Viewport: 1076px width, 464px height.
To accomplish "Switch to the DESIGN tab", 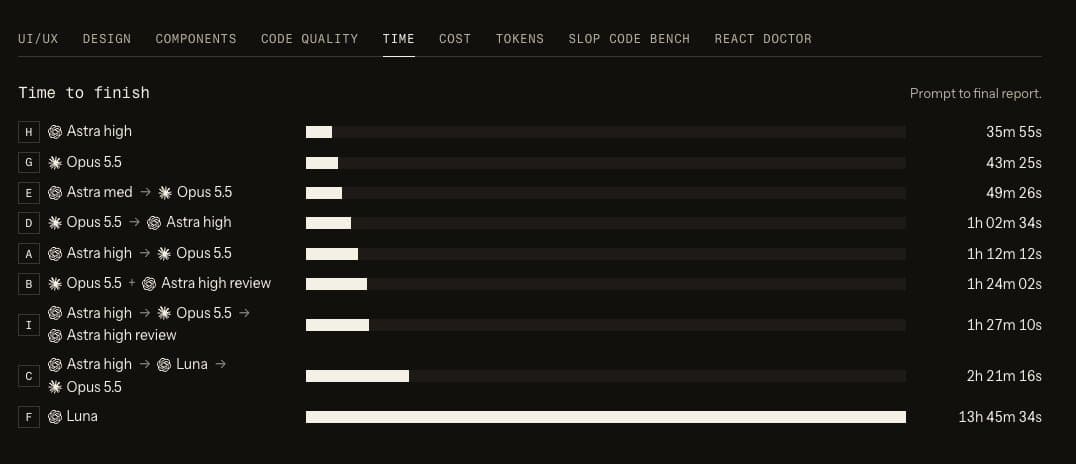I will [x=106, y=39].
